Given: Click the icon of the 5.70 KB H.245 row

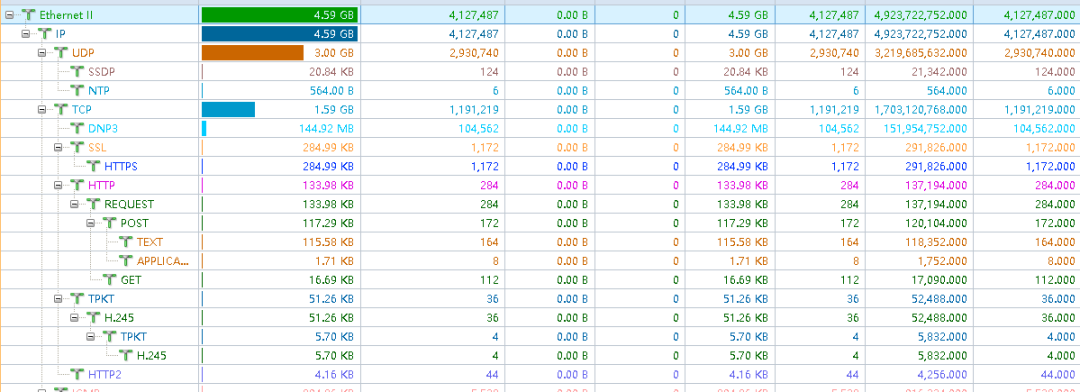Looking at the screenshot, I should 126,355.
